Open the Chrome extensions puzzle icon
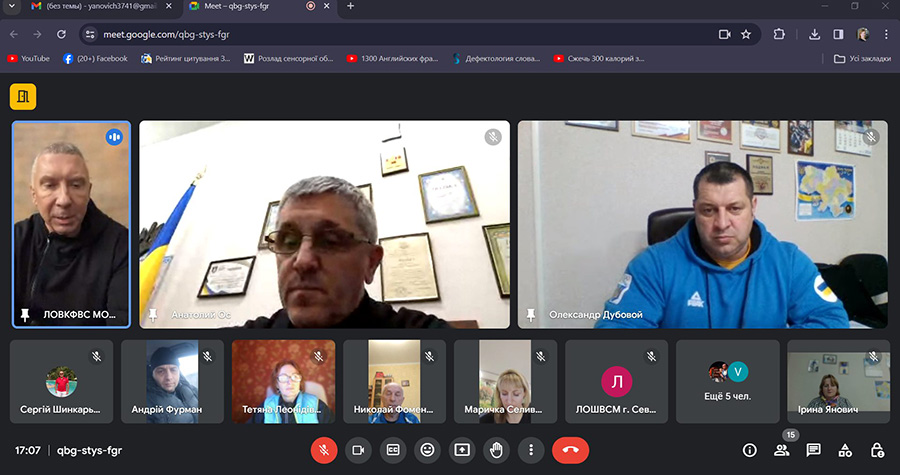Viewport: 900px width, 475px height. [779, 34]
